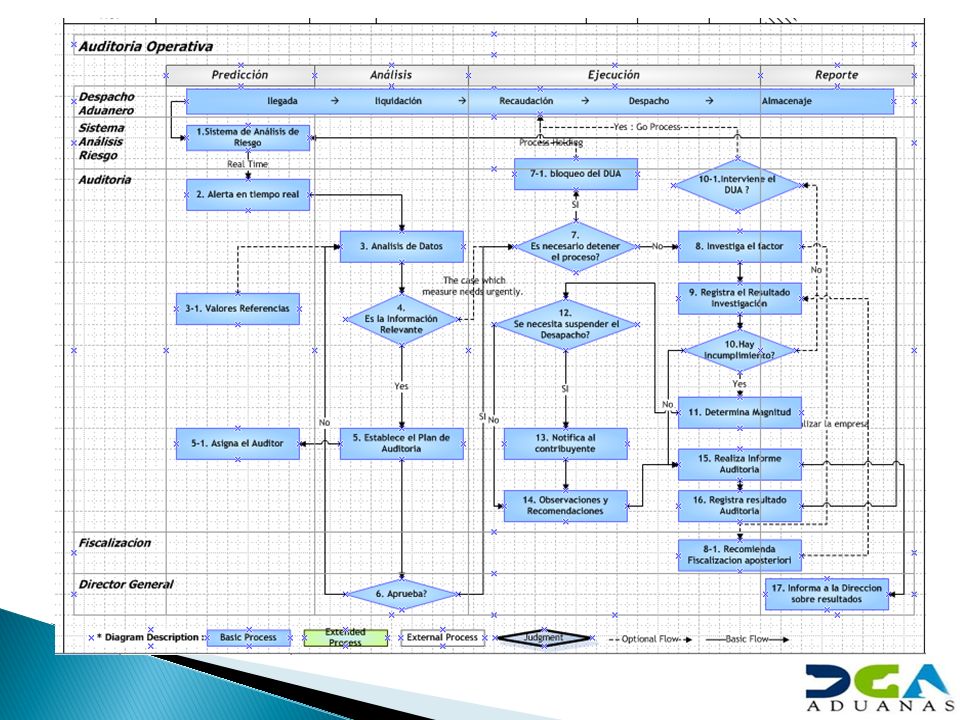Screen dimensions: 960x720
Task: Select the 'Sistema Análisis Riesgo' lane label
Action: (102, 141)
